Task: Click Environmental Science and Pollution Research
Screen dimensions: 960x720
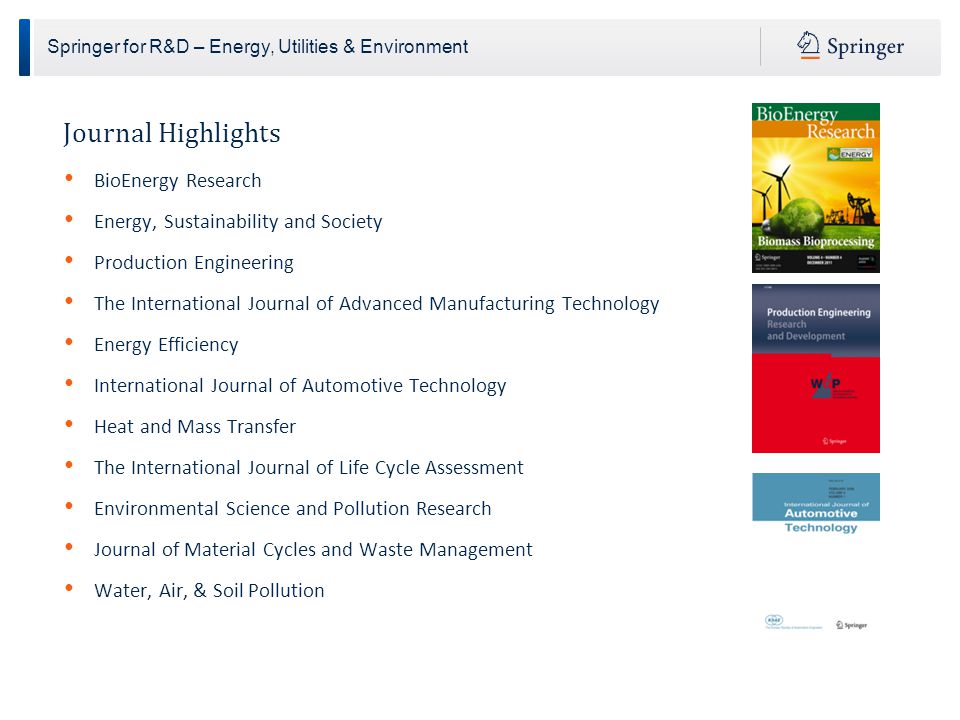Action: tap(293, 509)
